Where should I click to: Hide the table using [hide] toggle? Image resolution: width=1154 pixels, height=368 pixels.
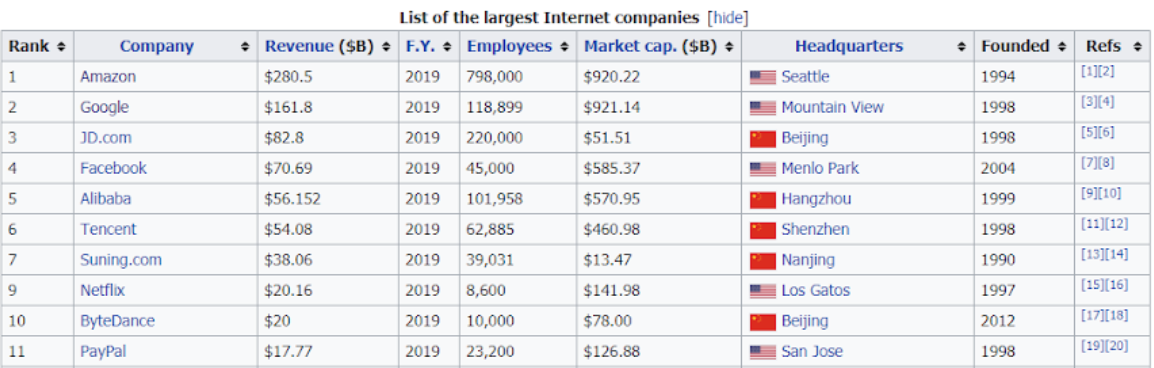tap(727, 17)
